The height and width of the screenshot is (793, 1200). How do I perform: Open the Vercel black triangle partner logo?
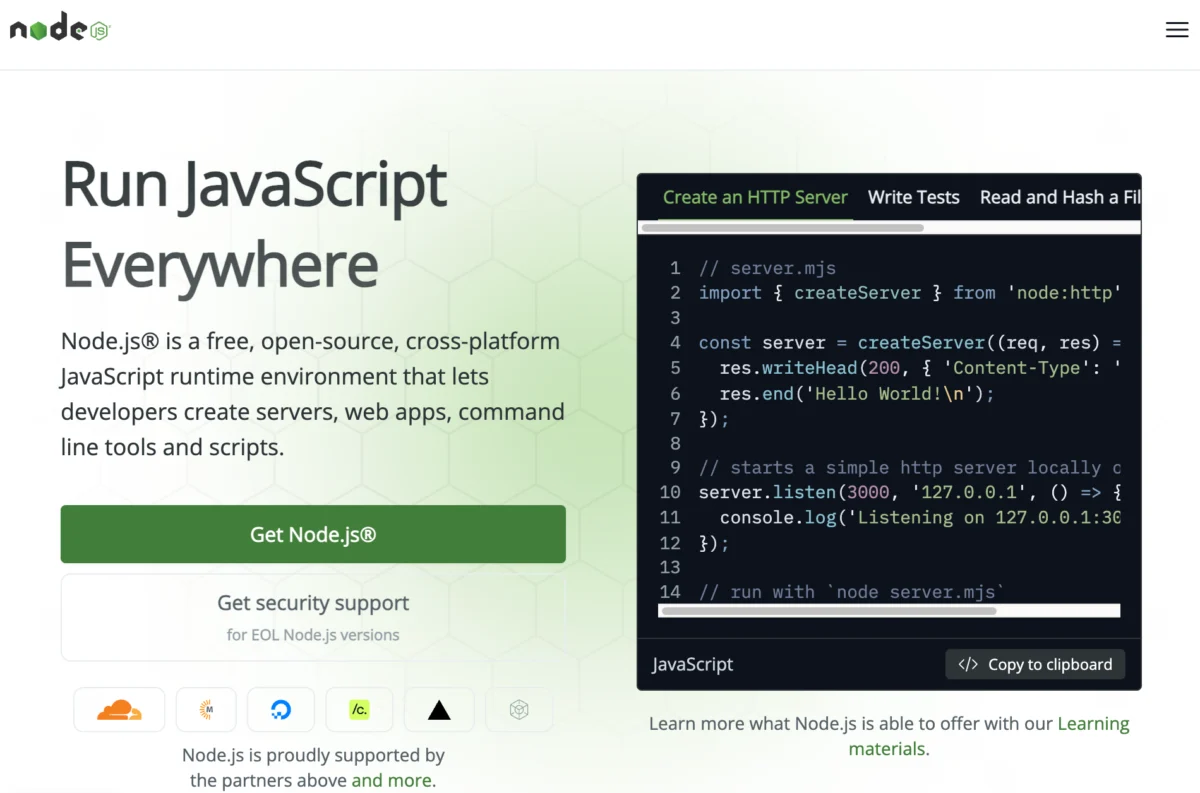pyautogui.click(x=439, y=710)
